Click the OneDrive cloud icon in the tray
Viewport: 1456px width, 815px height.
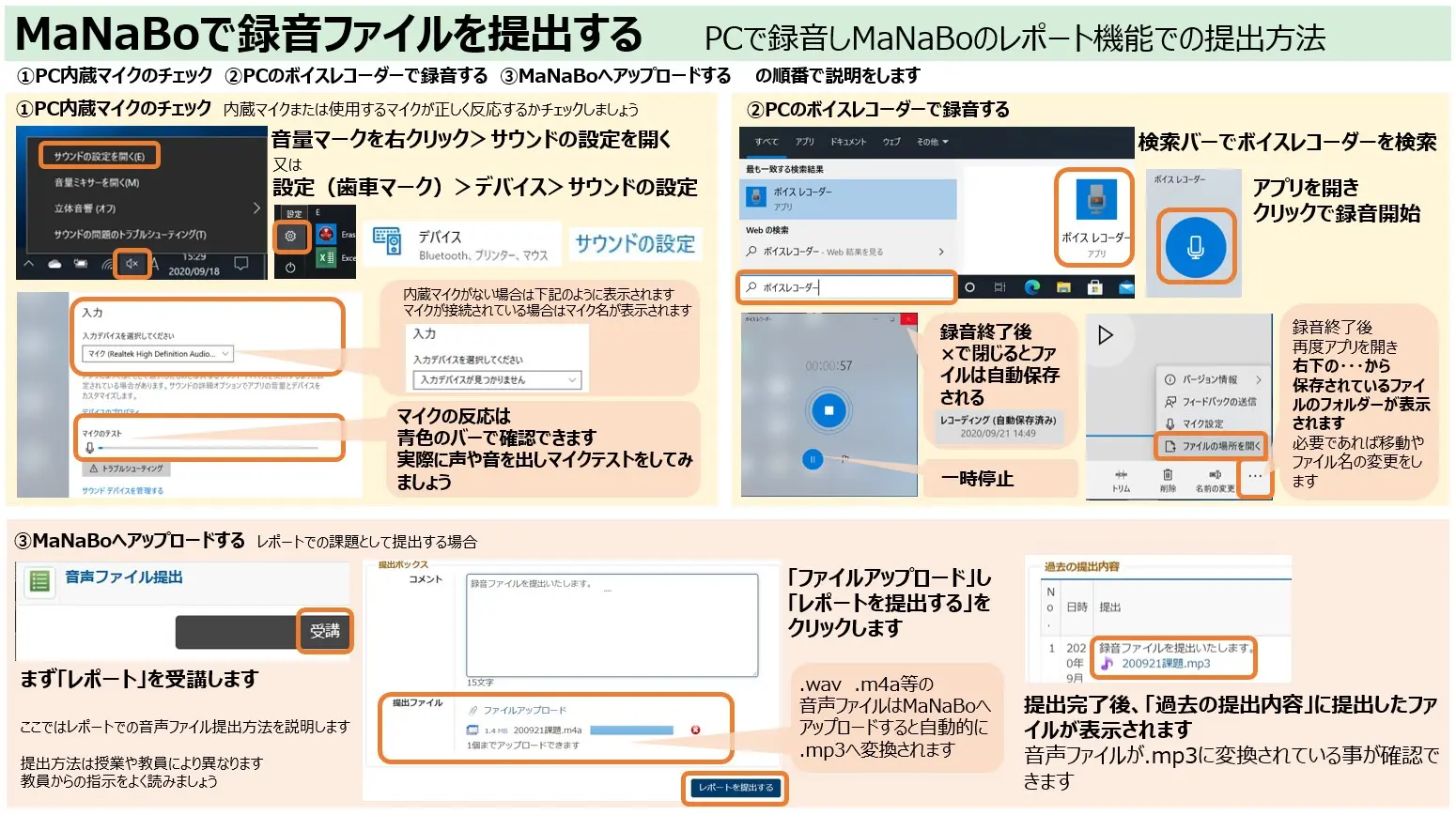(x=55, y=265)
